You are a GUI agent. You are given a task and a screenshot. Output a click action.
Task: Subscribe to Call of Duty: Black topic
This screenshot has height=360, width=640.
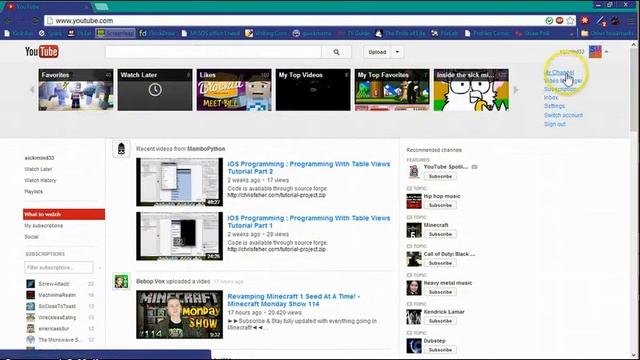pyautogui.click(x=440, y=263)
